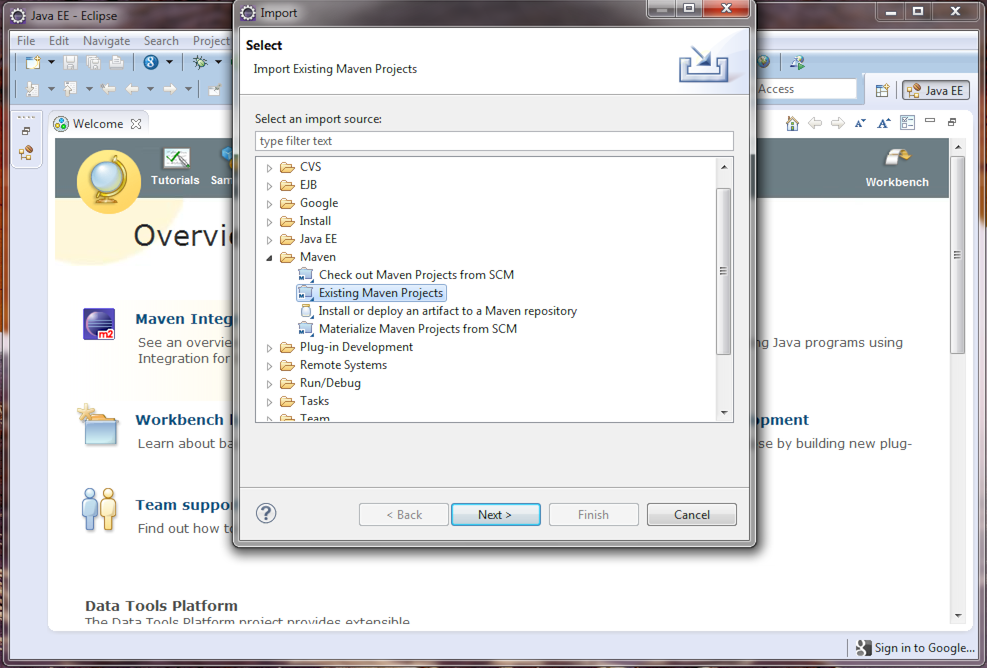Expand the Run/Debug folder
The height and width of the screenshot is (668, 987).
269,384
